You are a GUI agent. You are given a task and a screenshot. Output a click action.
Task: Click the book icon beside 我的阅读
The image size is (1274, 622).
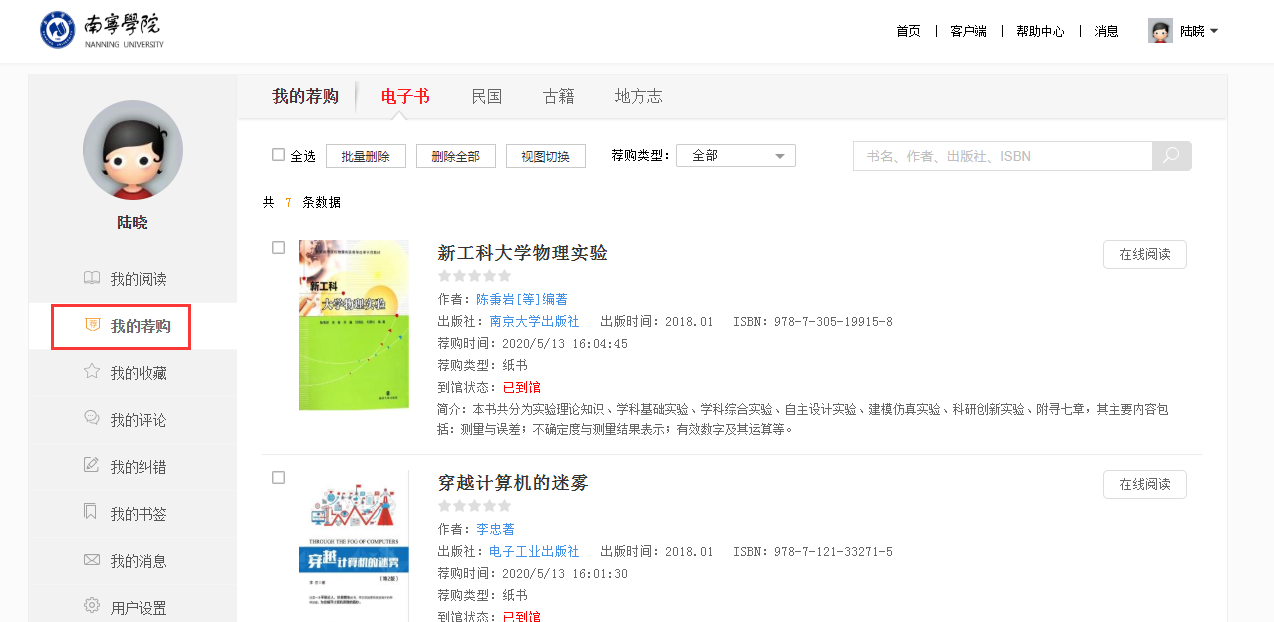tap(92, 278)
